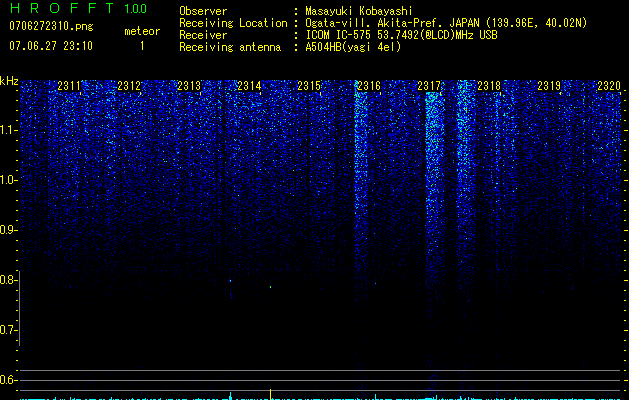Click the 0.7 kHz axis label
Viewport: 629px width, 400px height.
pos(8,330)
